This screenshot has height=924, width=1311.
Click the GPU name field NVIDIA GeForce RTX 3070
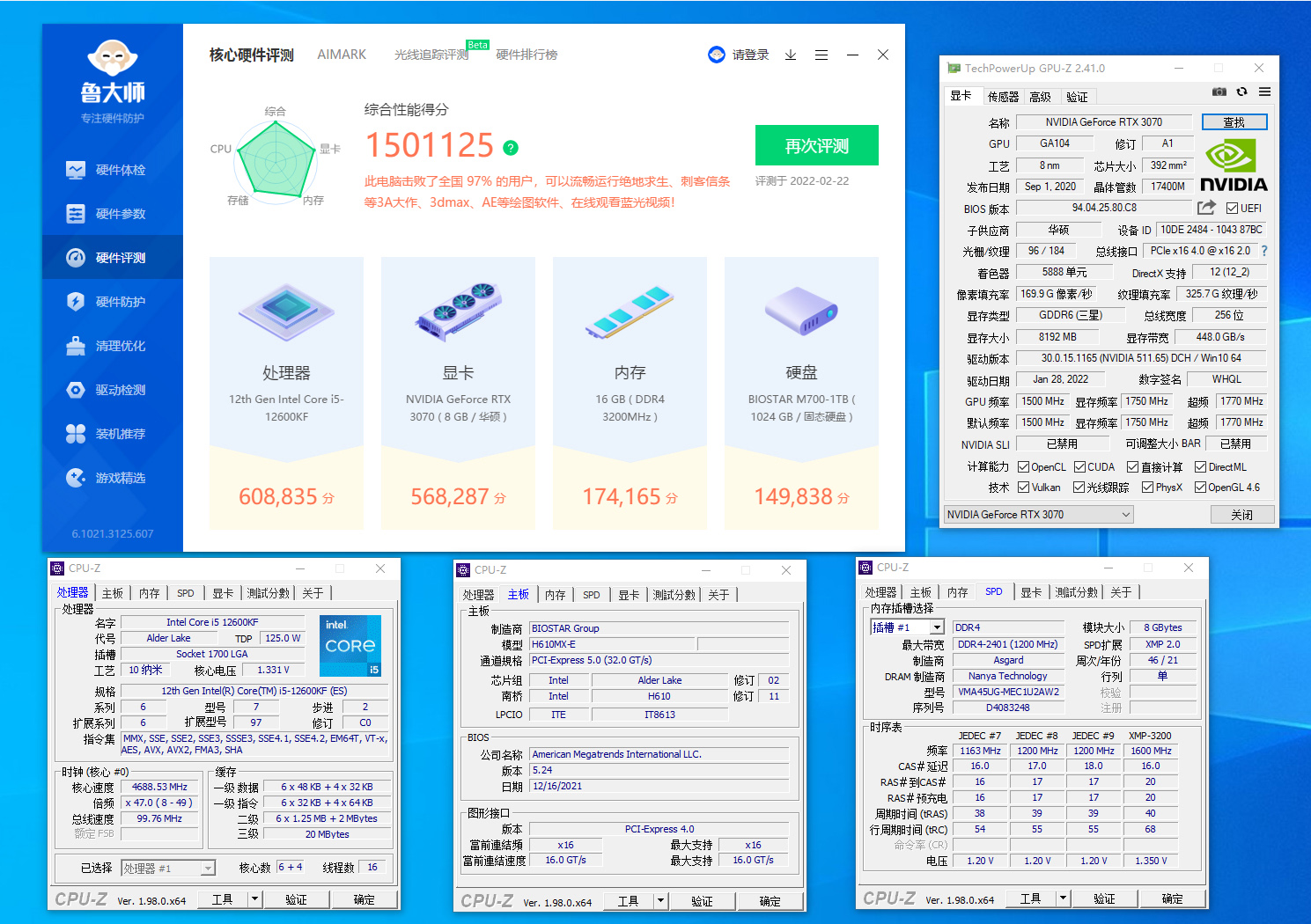(1104, 122)
